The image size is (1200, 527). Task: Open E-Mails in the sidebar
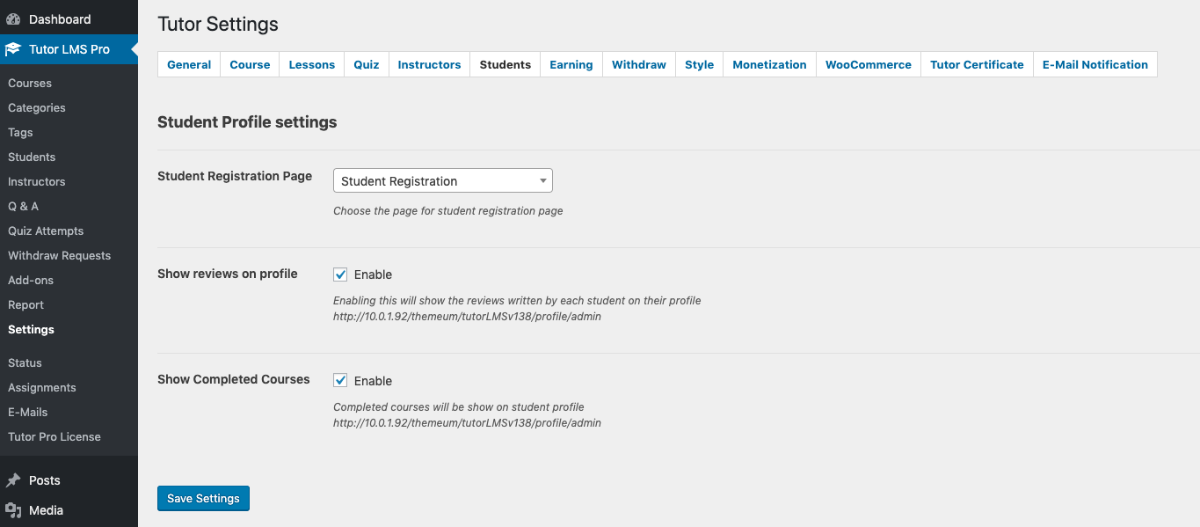[28, 412]
